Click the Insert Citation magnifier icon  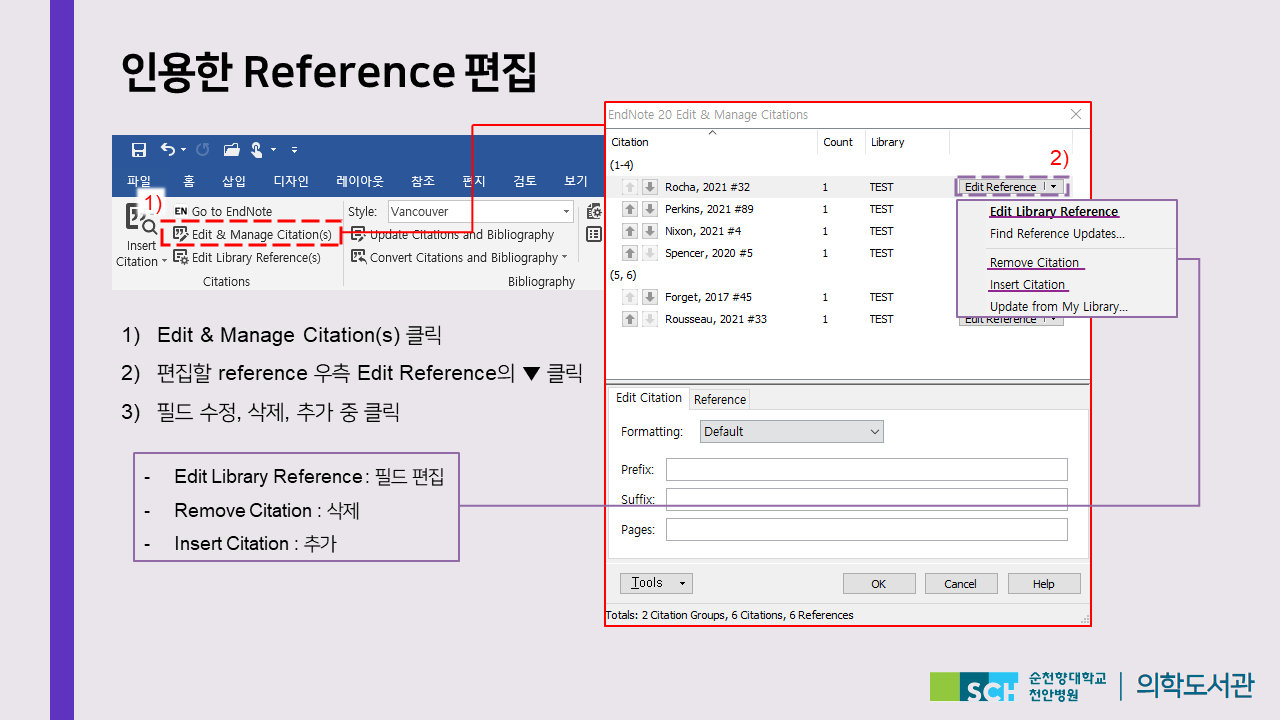140,219
